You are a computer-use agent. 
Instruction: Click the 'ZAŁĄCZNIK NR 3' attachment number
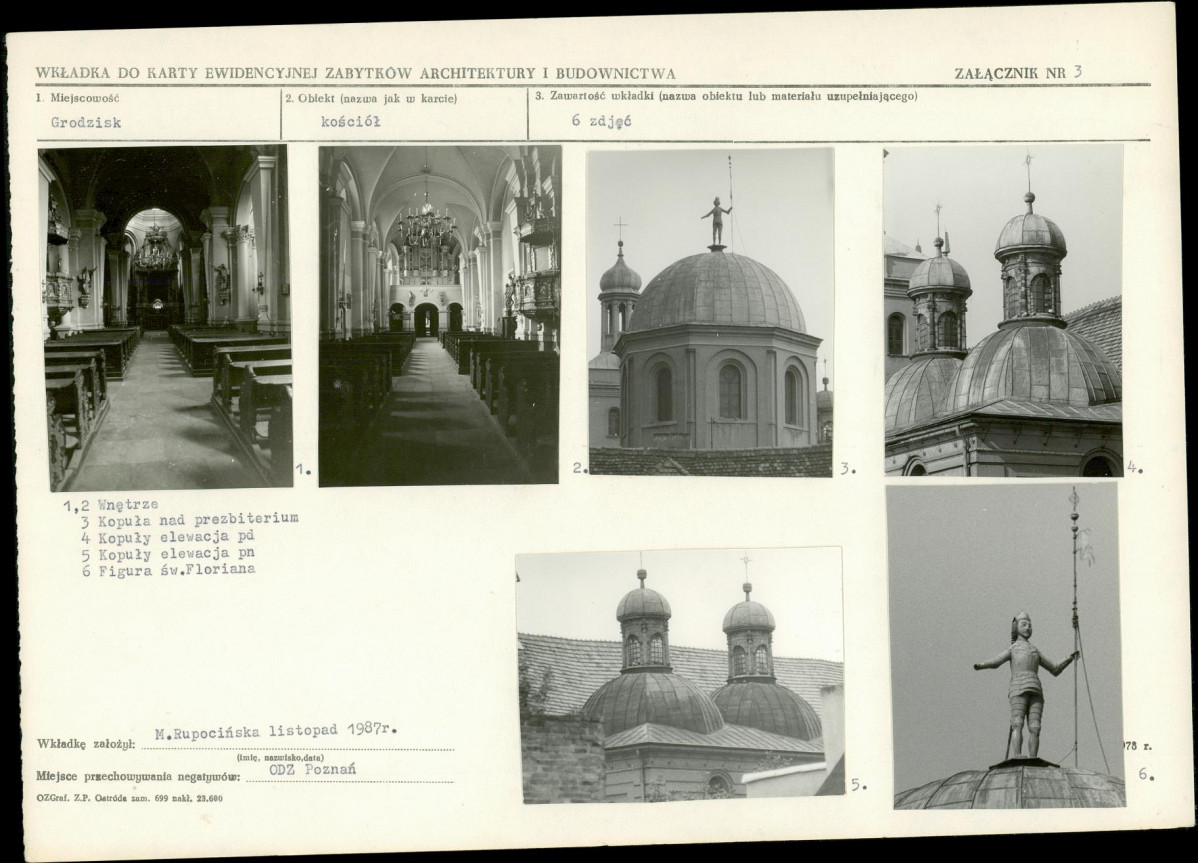point(1018,72)
